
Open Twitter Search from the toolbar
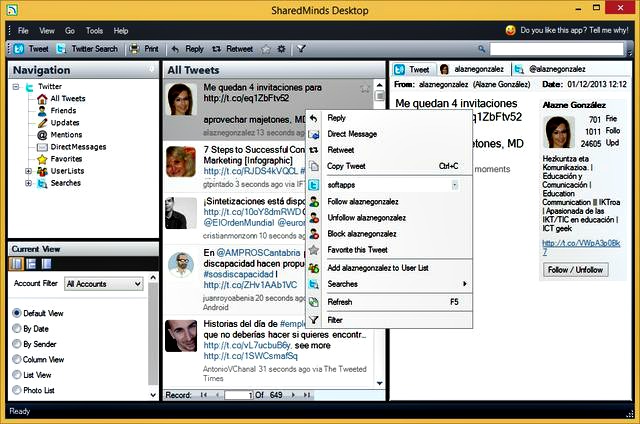(x=87, y=49)
